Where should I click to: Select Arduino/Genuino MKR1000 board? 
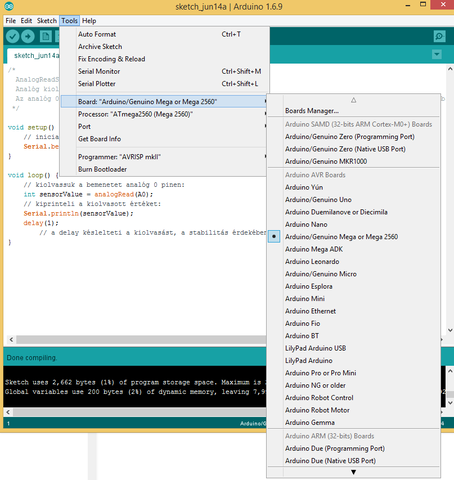coord(354,161)
